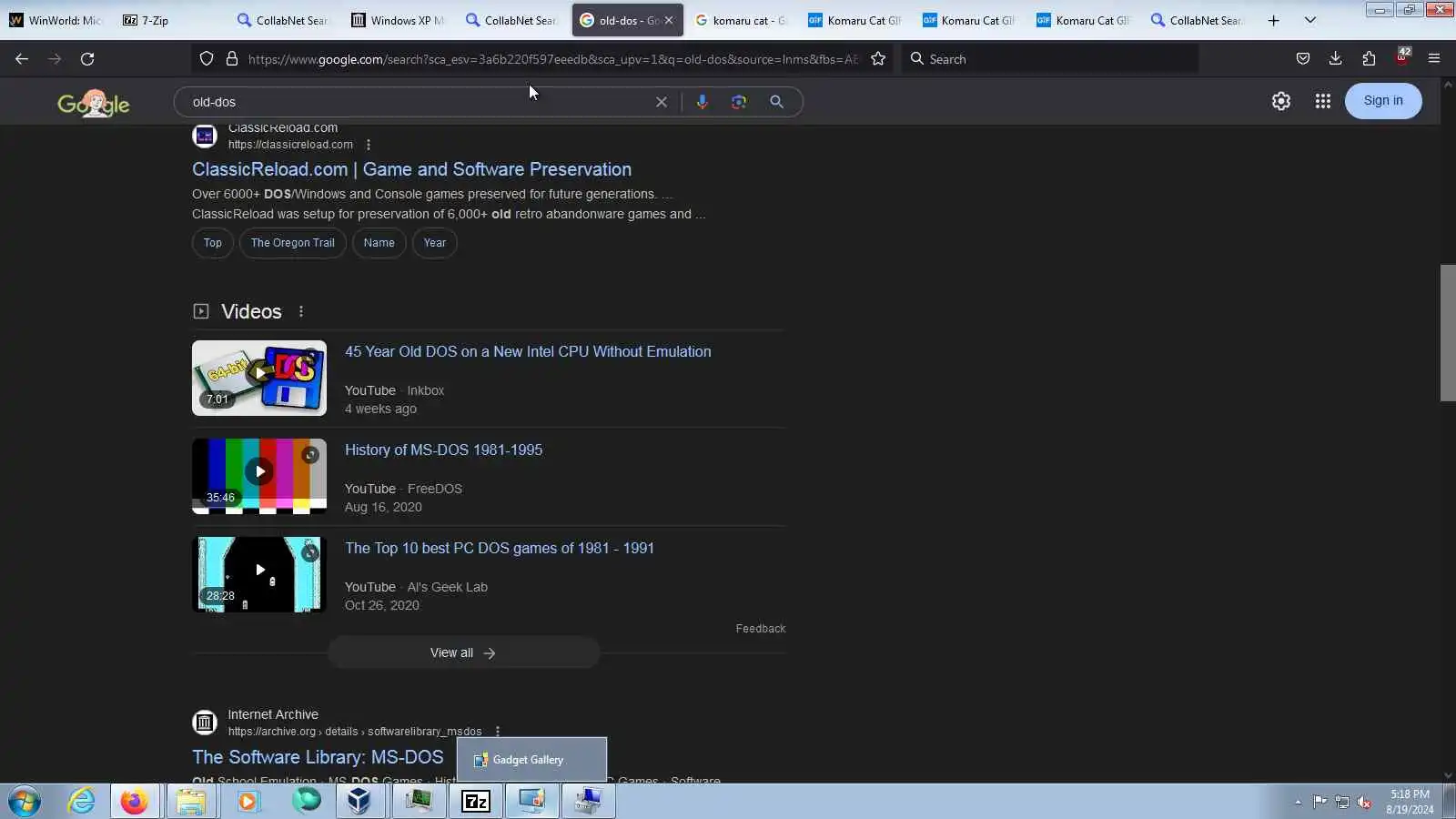Start Google voice search with microphone
Screen dimensions: 1456x819
pos(702,102)
